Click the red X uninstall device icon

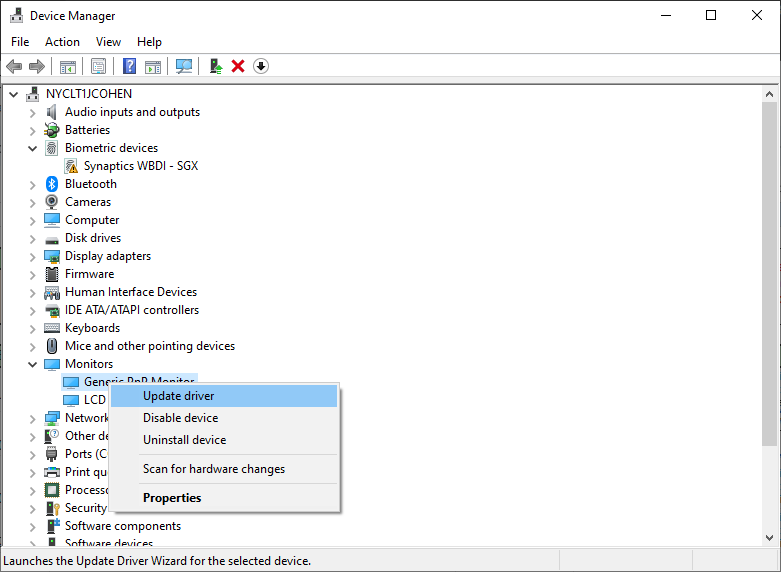click(238, 66)
